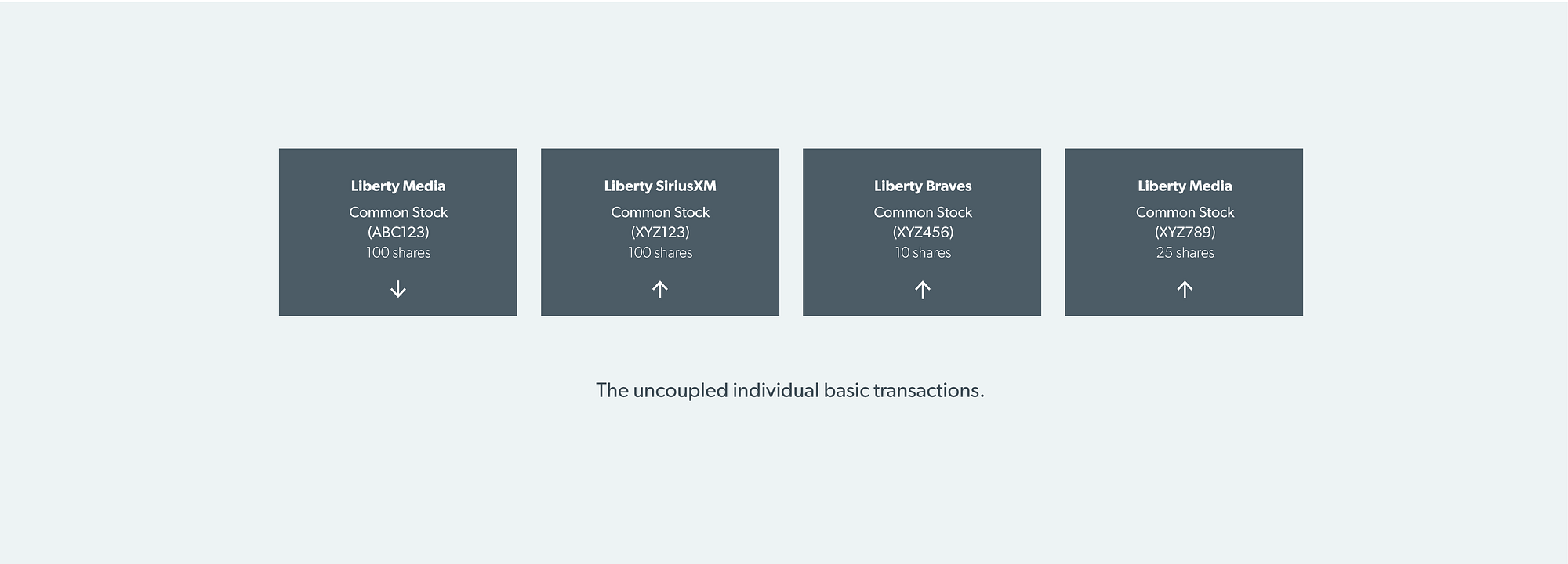This screenshot has width=1568, height=564.
Task: Click the 100 shares text on ABC123 card
Action: point(398,253)
